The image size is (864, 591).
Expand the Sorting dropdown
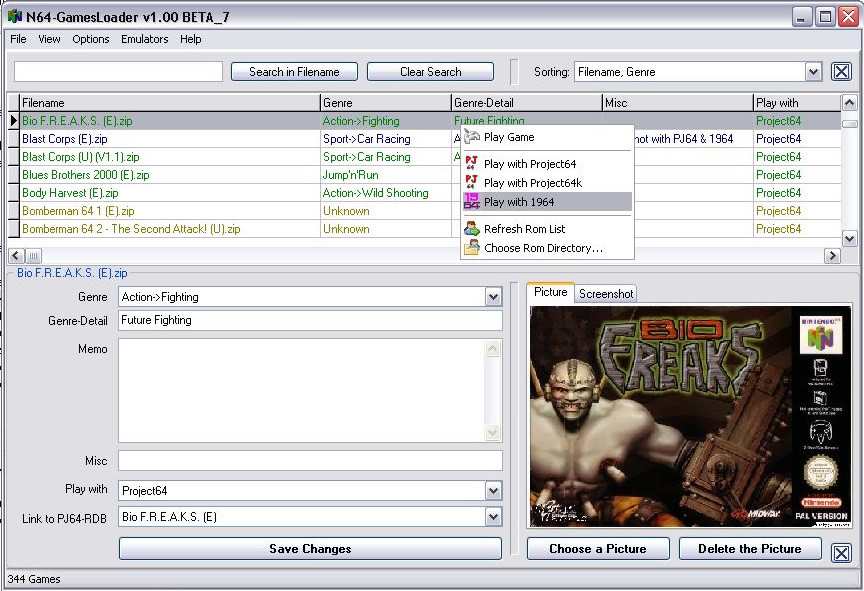[813, 72]
